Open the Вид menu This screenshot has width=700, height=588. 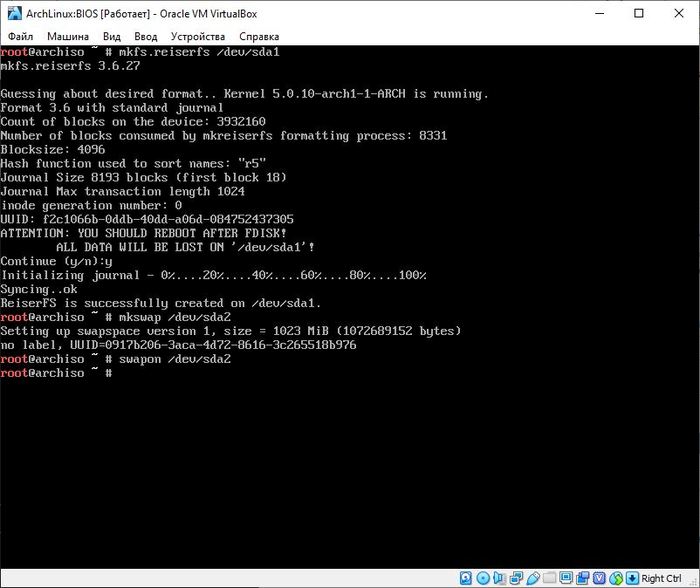(x=112, y=37)
